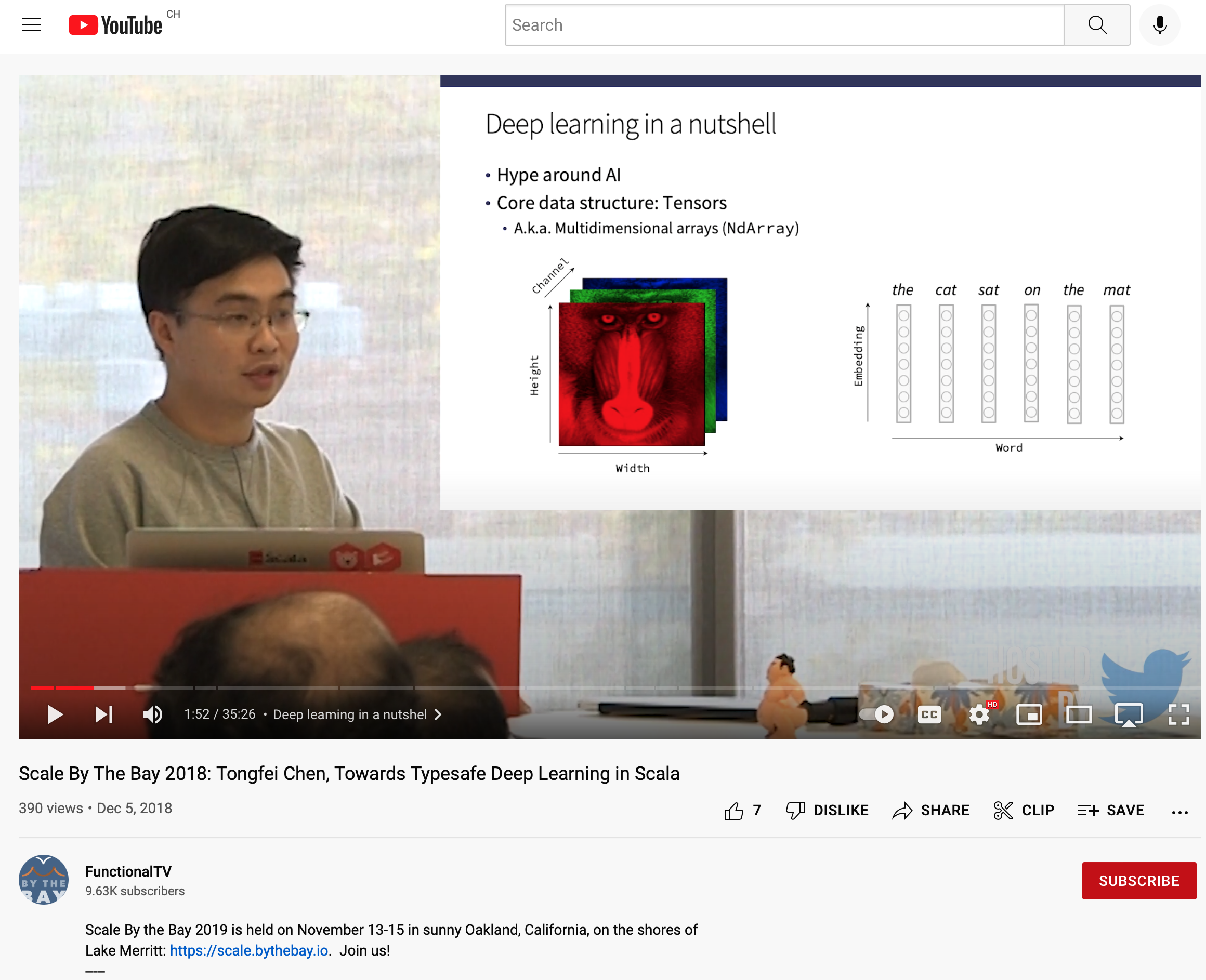Skip to next video
The width and height of the screenshot is (1206, 980).
pyautogui.click(x=104, y=714)
